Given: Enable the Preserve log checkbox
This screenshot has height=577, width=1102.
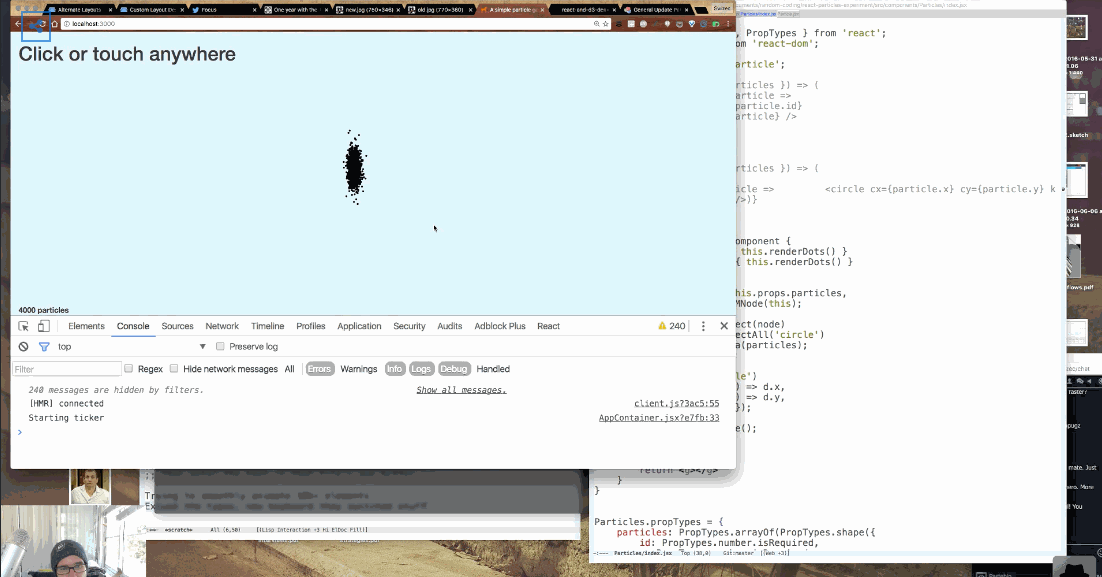Looking at the screenshot, I should [221, 347].
